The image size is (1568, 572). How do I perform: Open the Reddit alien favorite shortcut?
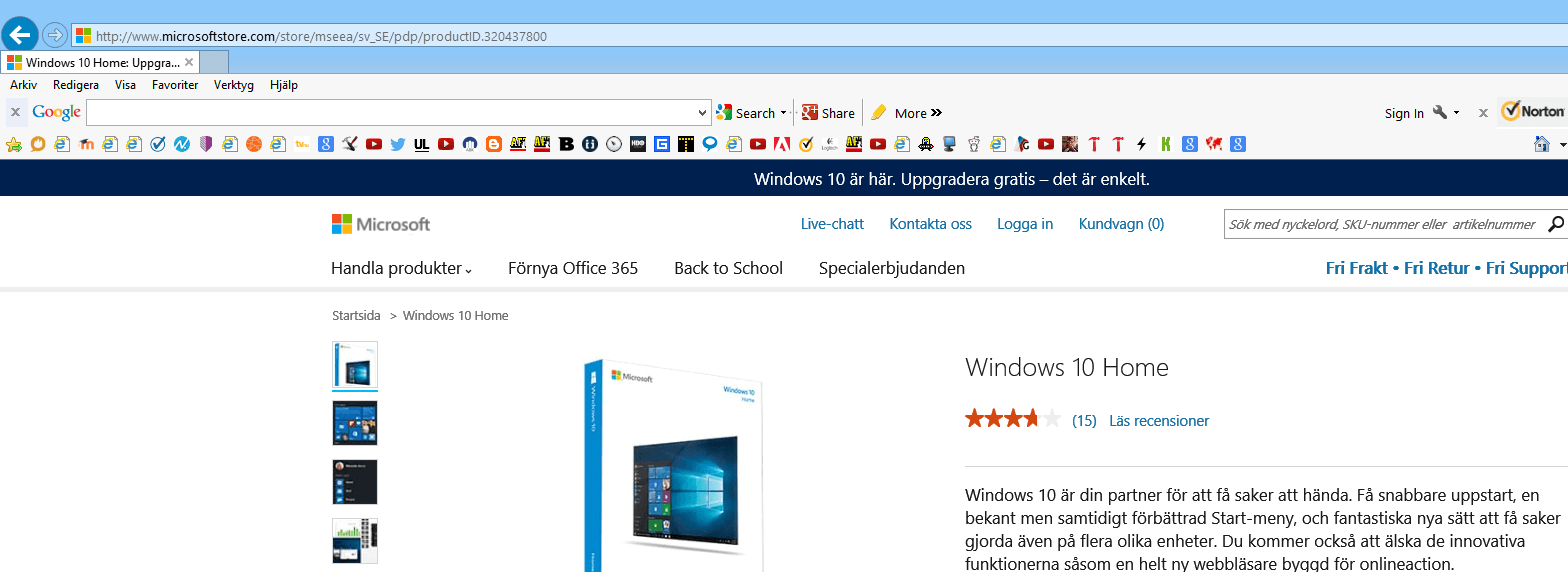click(x=973, y=144)
